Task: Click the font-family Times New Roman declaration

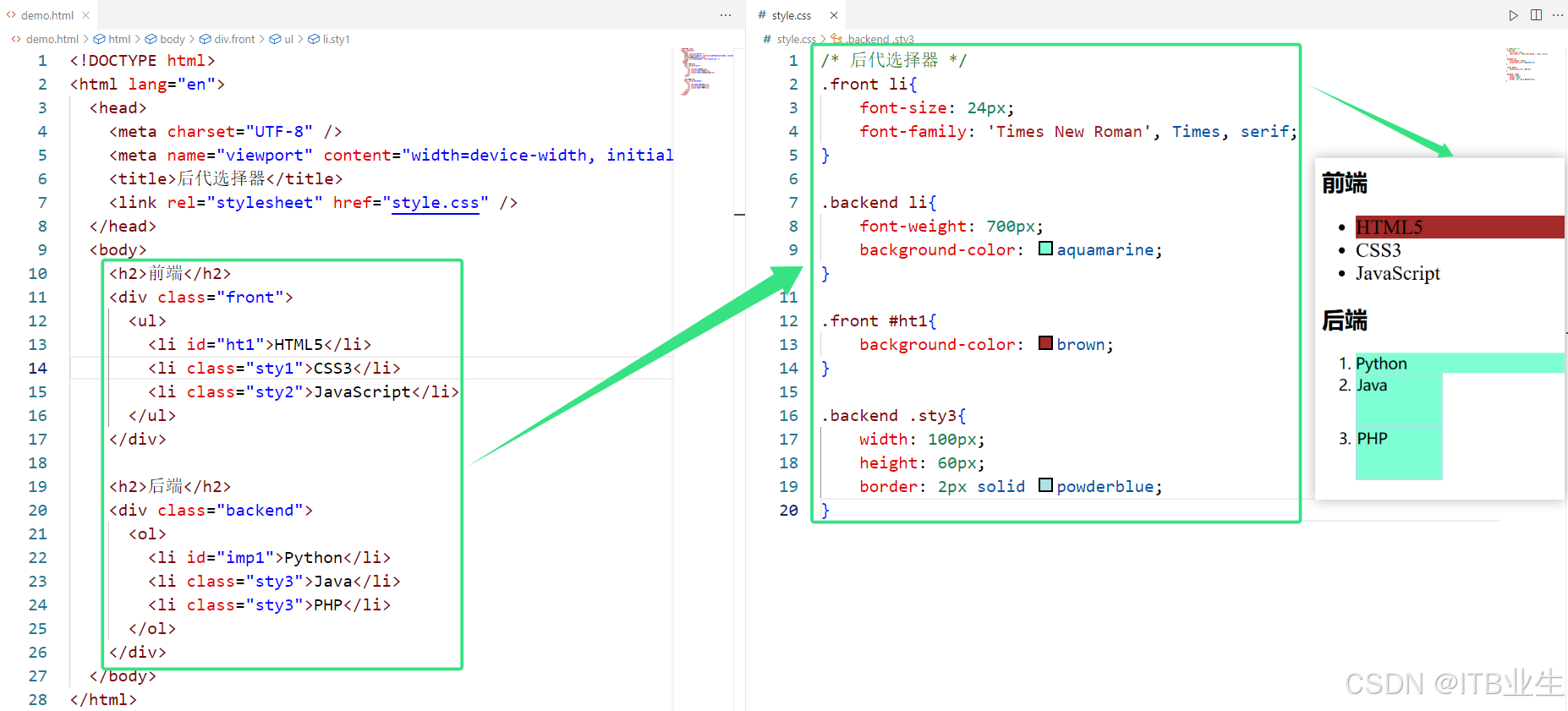Action: tap(1078, 132)
